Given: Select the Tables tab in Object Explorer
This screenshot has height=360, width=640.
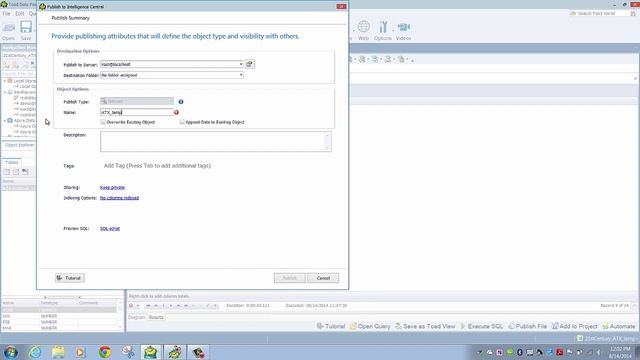Looking at the screenshot, I should 12,162.
